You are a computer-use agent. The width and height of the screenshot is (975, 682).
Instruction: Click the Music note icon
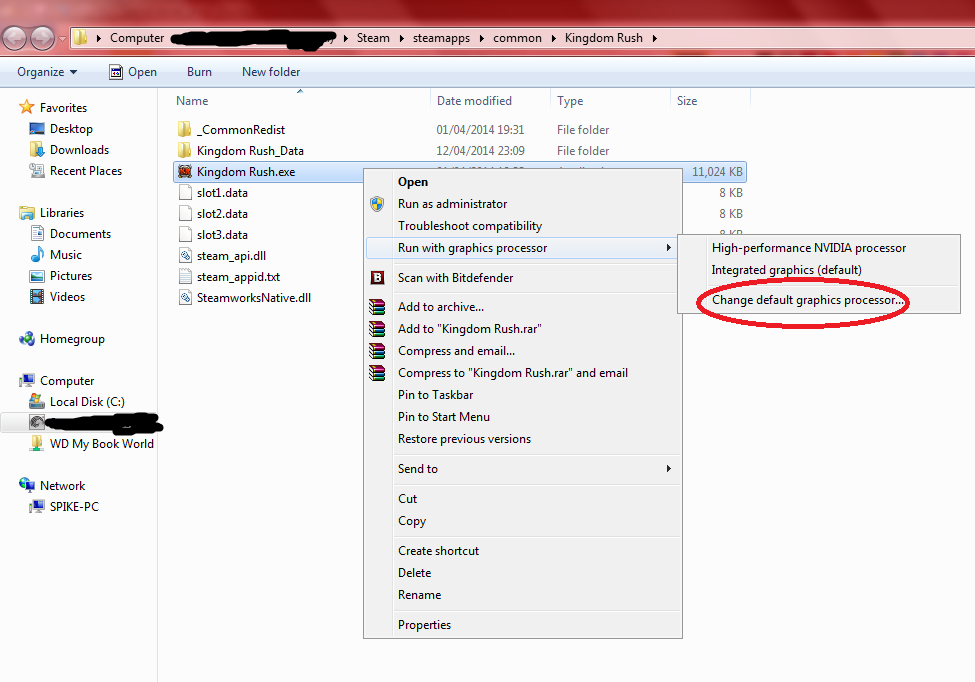[37, 254]
